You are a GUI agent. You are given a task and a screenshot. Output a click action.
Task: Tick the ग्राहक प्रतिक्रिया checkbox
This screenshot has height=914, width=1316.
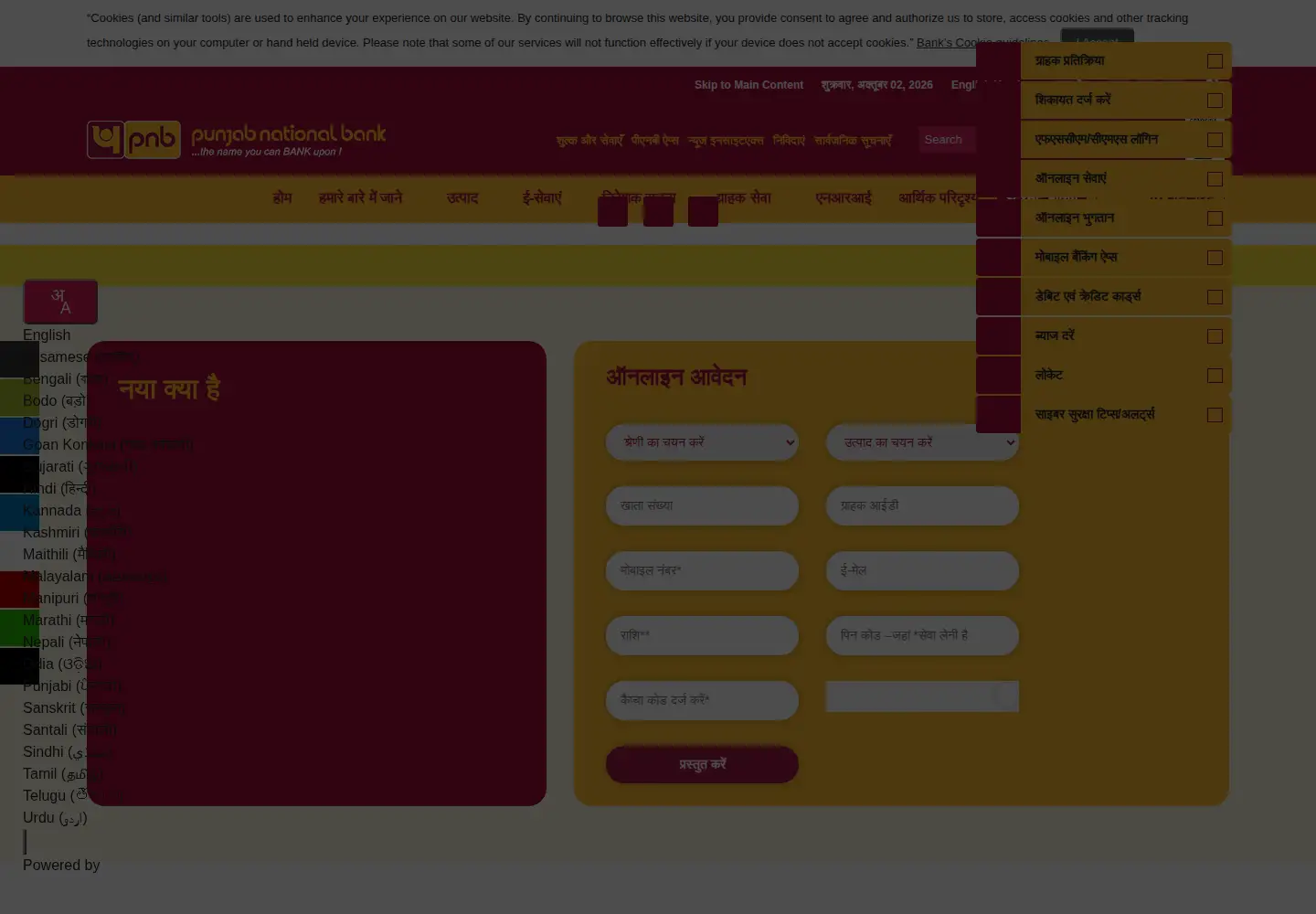pos(1215,61)
